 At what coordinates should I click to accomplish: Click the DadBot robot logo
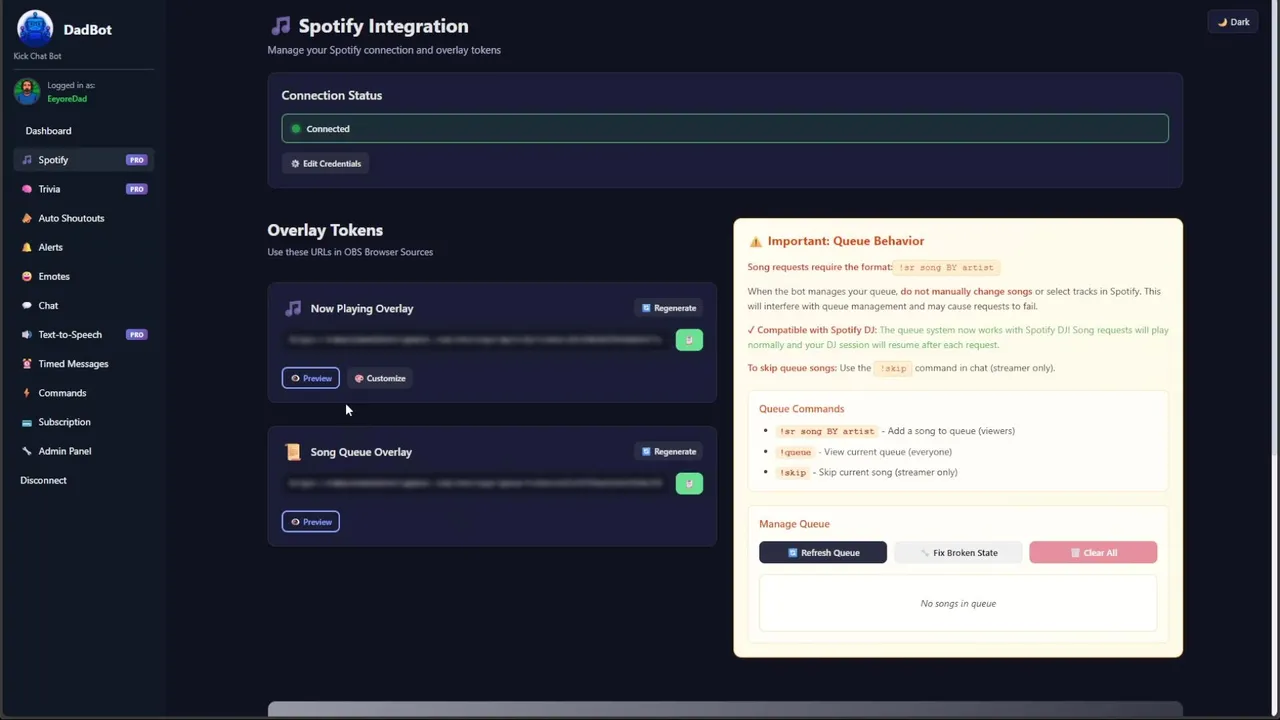click(x=35, y=28)
